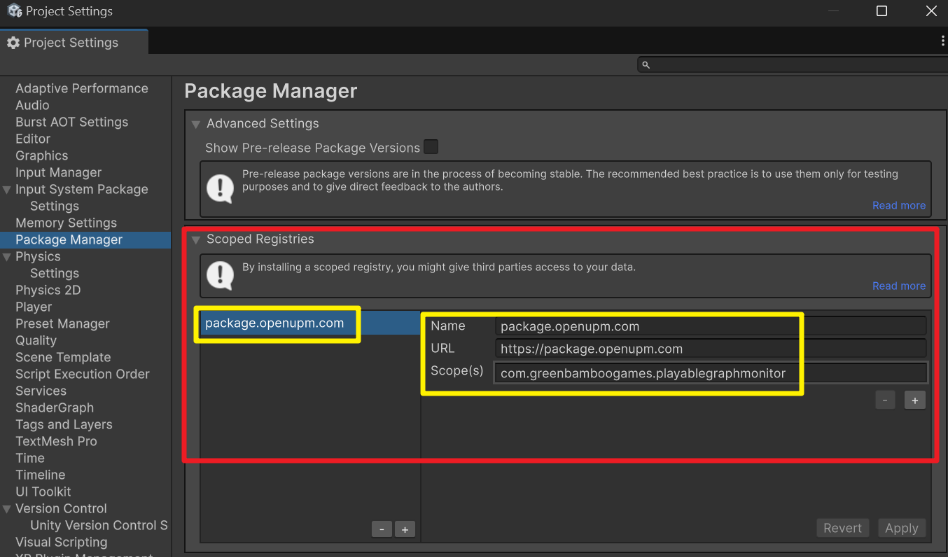Screen dimensions: 948x557
Task: Open UI Toolkit settings
Action: click(x=43, y=492)
